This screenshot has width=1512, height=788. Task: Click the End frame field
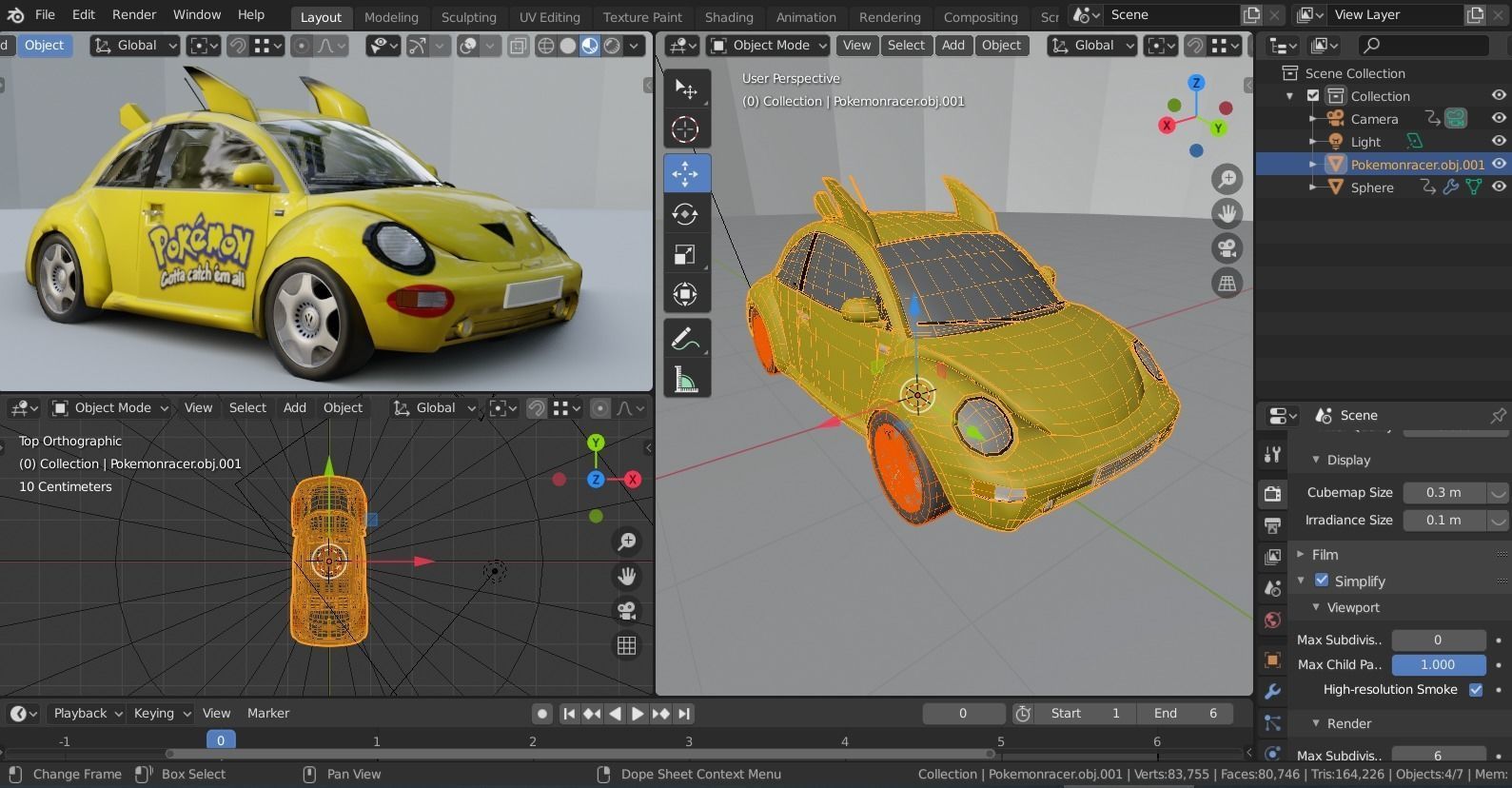[1186, 714]
